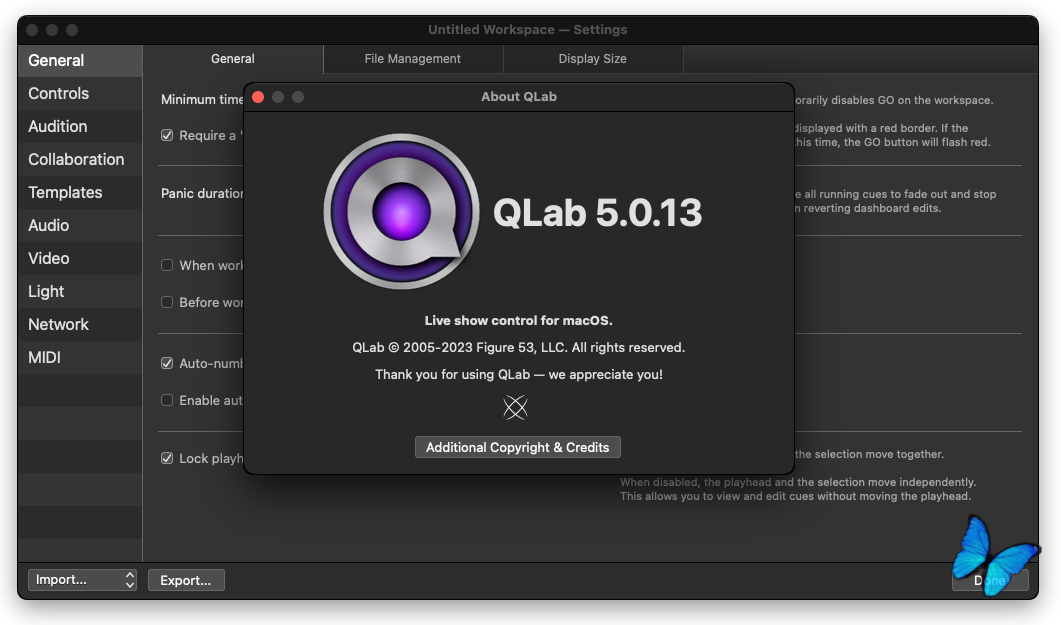This screenshot has width=1061, height=625.
Task: Click the 'About QLab' window title
Action: [x=519, y=97]
